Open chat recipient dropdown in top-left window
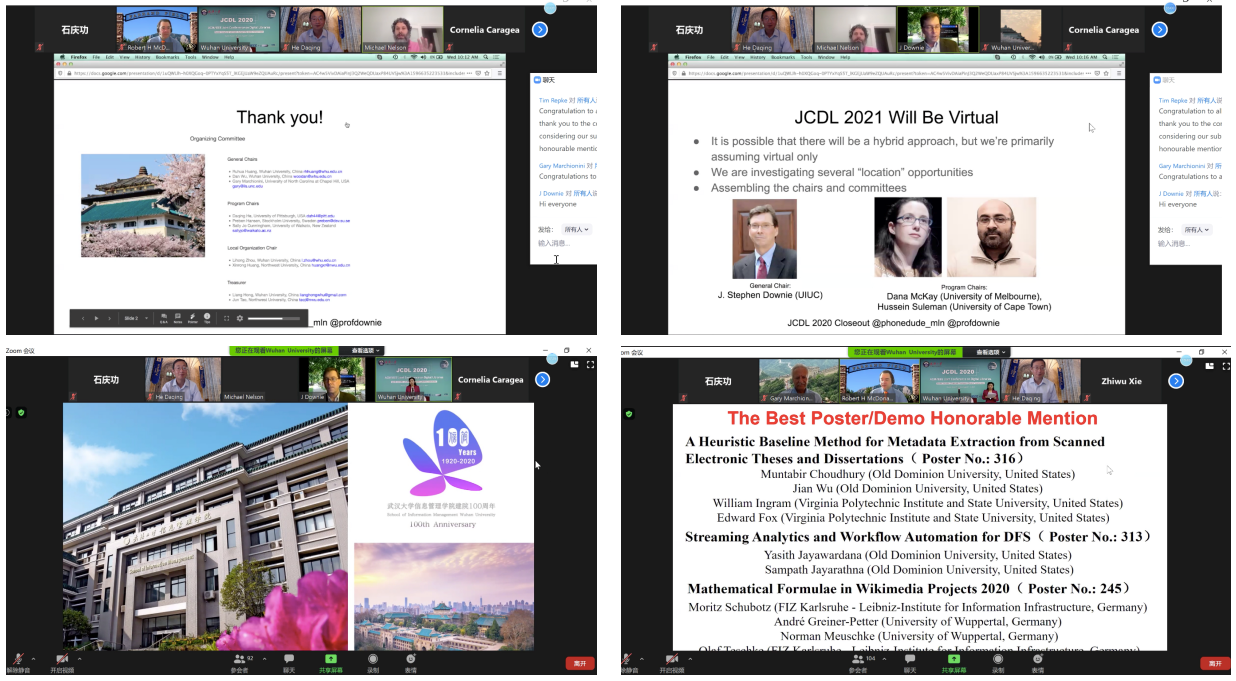Image resolution: width=1236 pixels, height=681 pixels. [x=576, y=229]
